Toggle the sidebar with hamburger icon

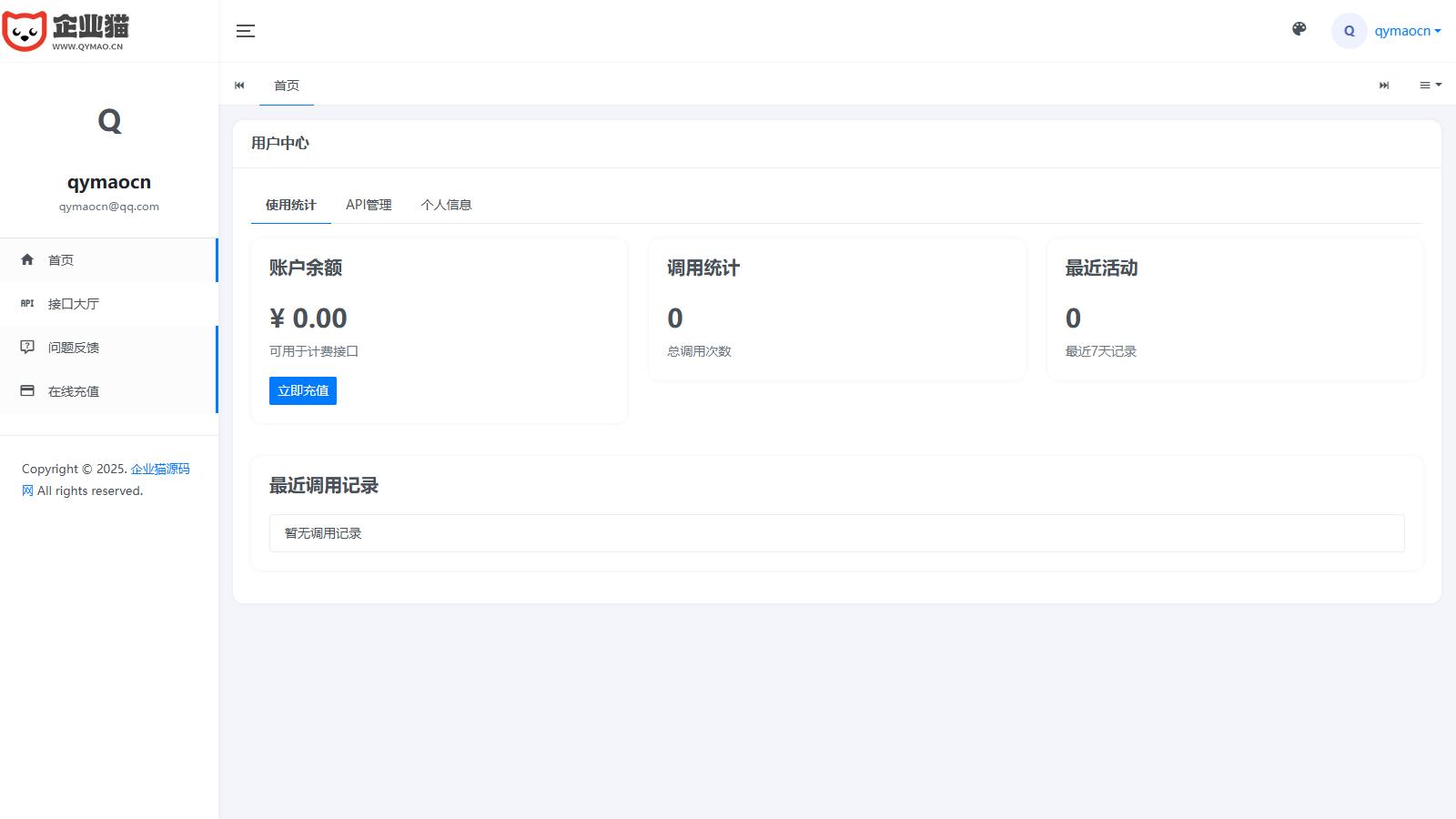[246, 31]
